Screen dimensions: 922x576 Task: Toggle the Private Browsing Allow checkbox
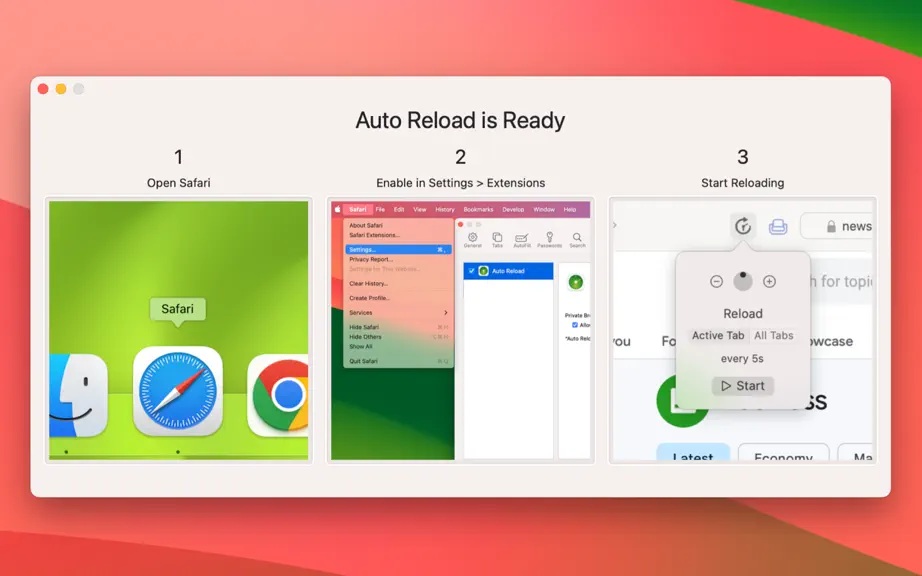click(574, 325)
